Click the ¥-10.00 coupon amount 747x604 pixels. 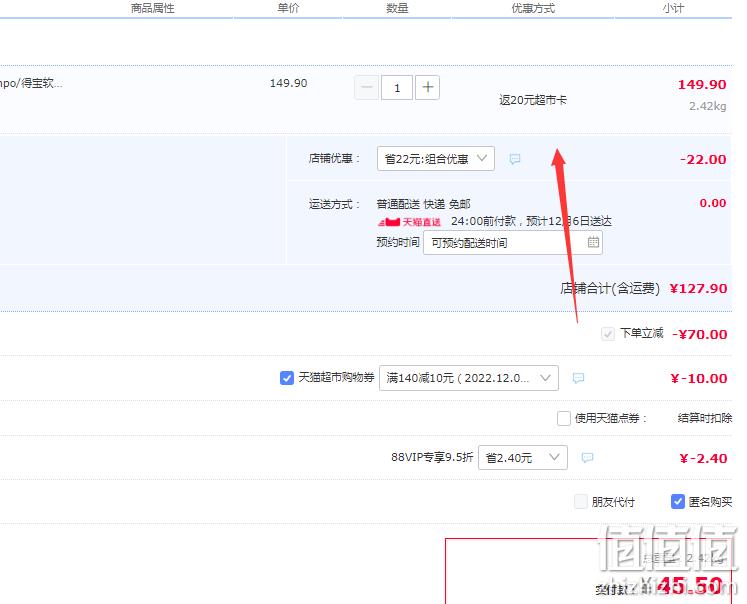pos(699,378)
